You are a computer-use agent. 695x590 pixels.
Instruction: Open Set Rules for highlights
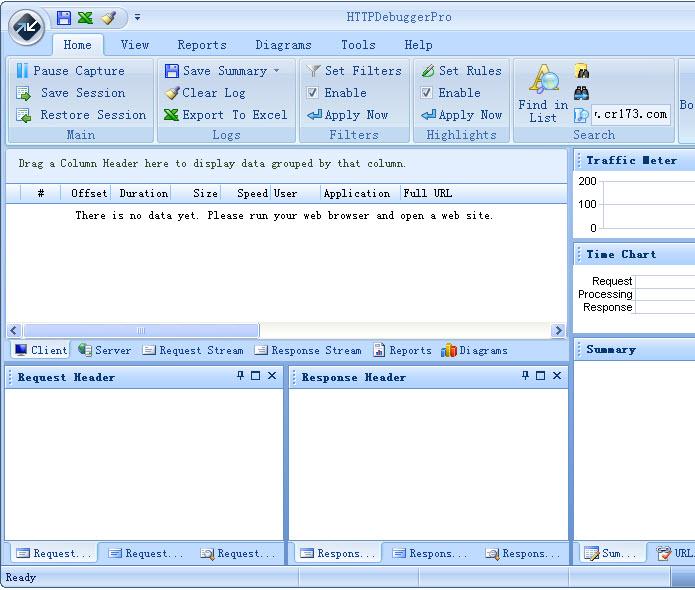coord(461,70)
